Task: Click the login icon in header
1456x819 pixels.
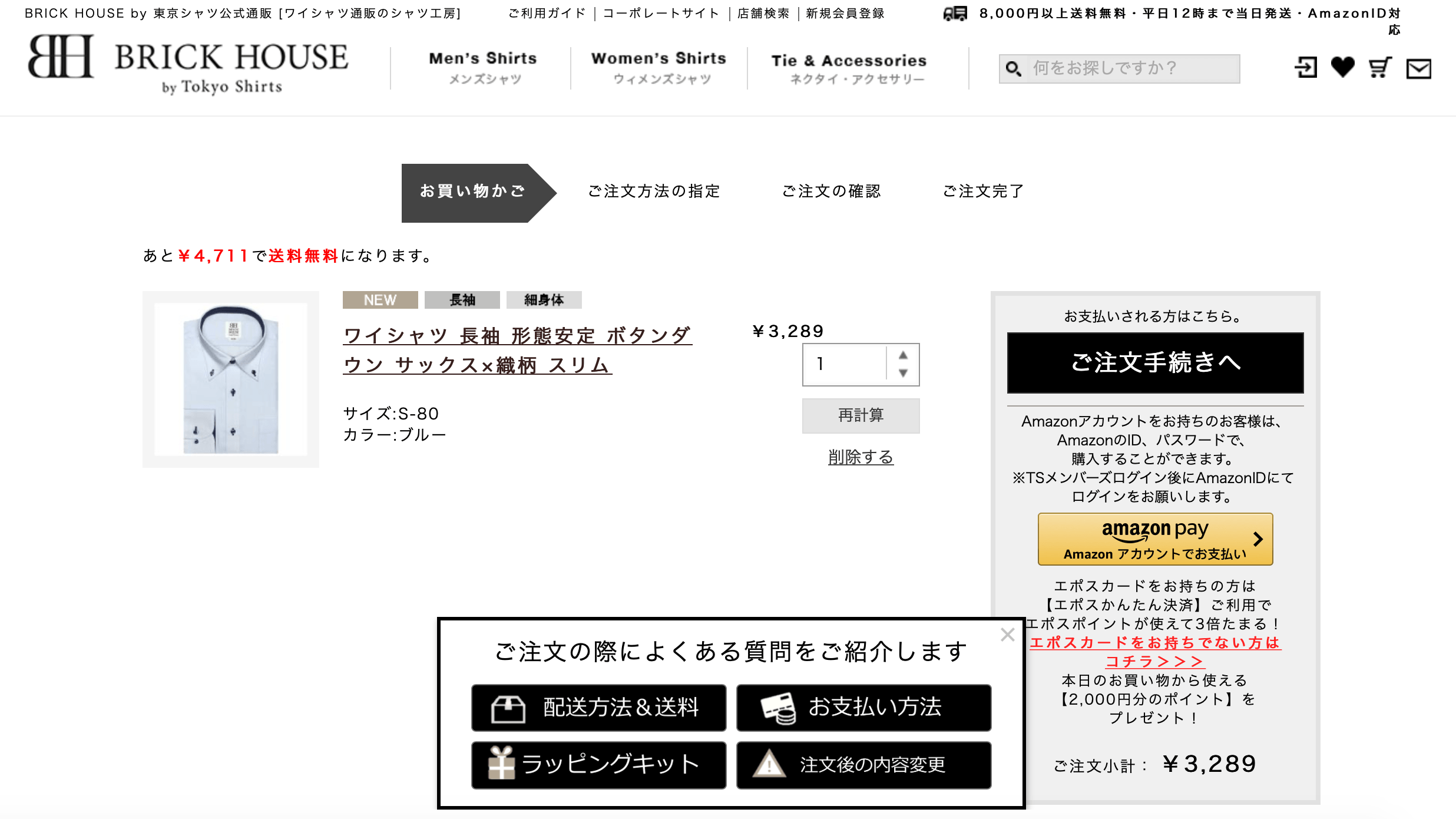Action: [x=1305, y=68]
